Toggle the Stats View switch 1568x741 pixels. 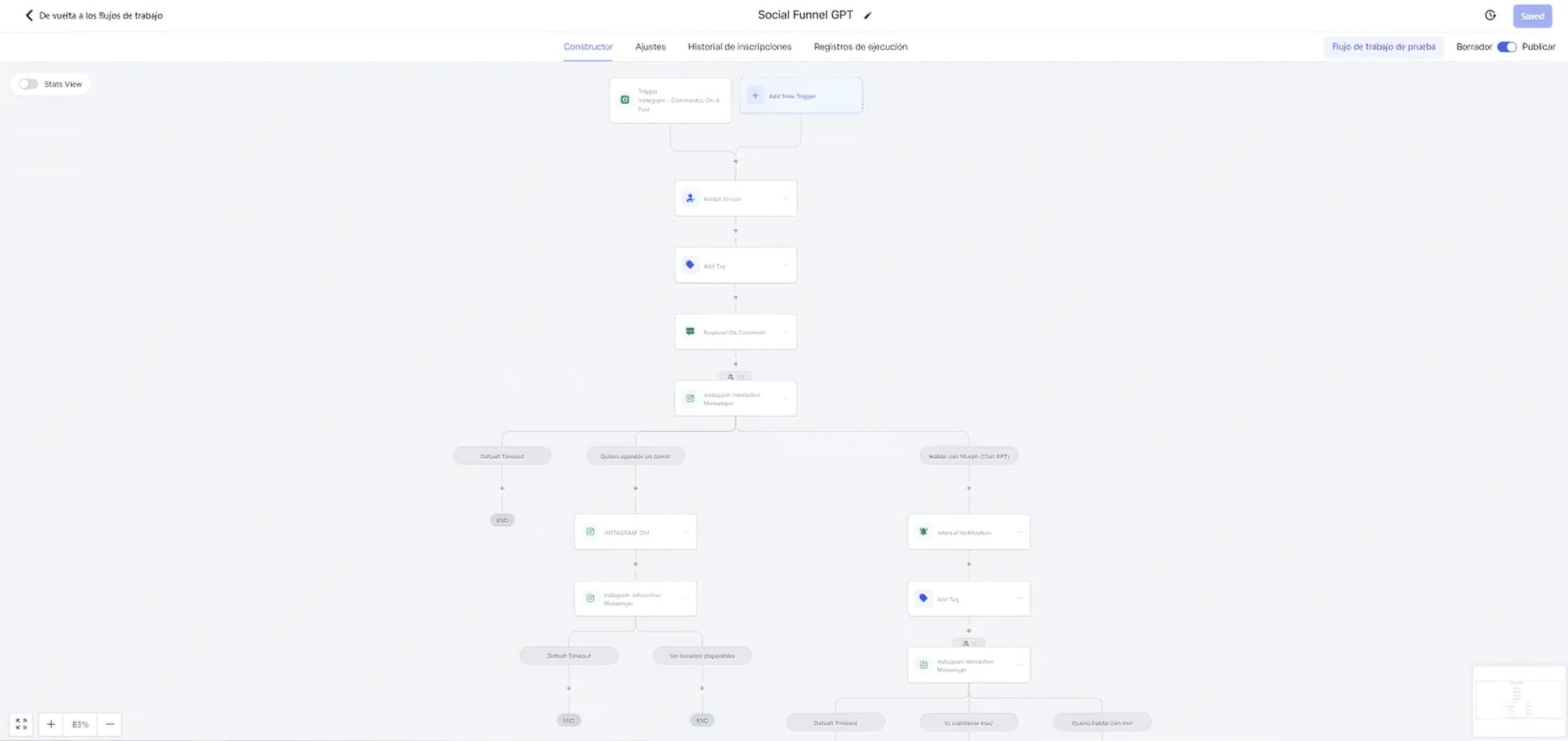point(28,84)
